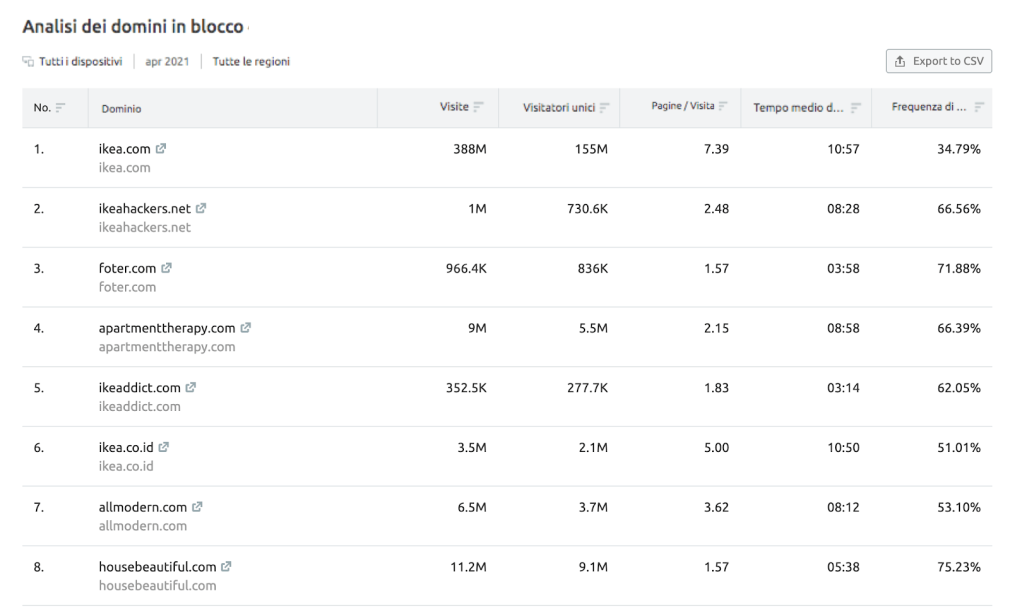Open ikea.com external link icon
This screenshot has width=1010, height=613.
(x=161, y=148)
